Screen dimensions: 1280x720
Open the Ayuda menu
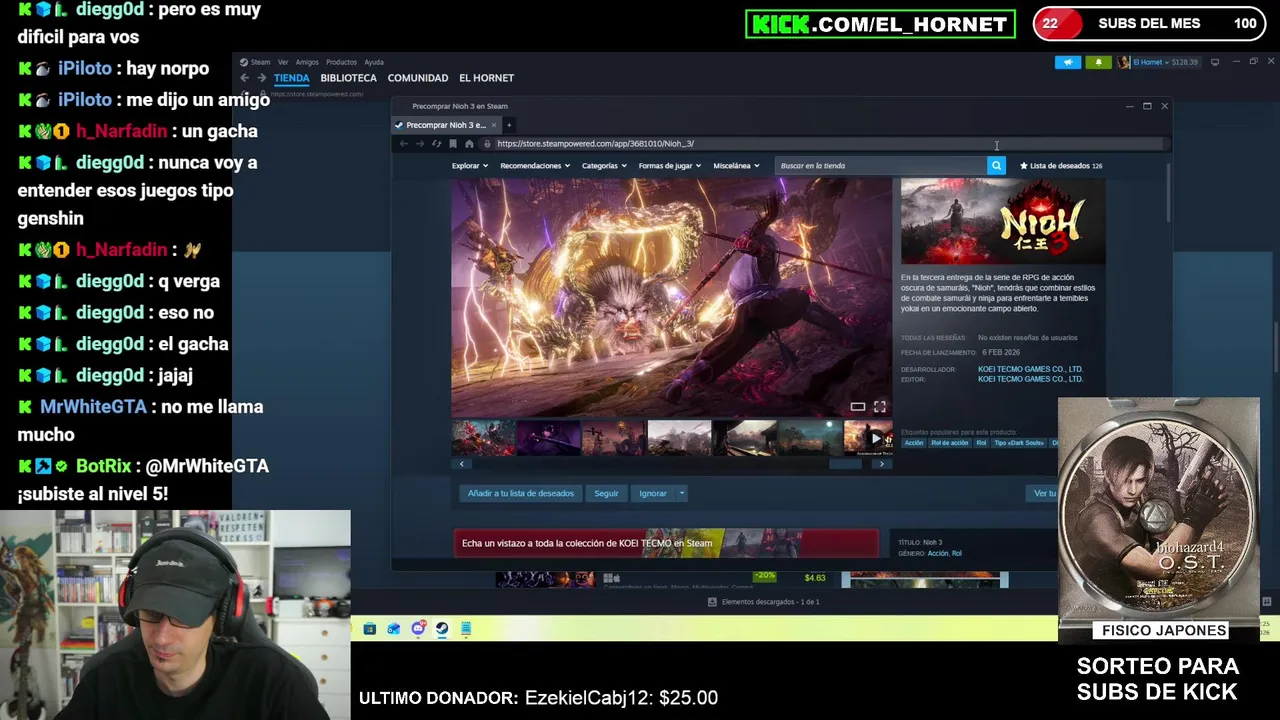pyautogui.click(x=374, y=62)
